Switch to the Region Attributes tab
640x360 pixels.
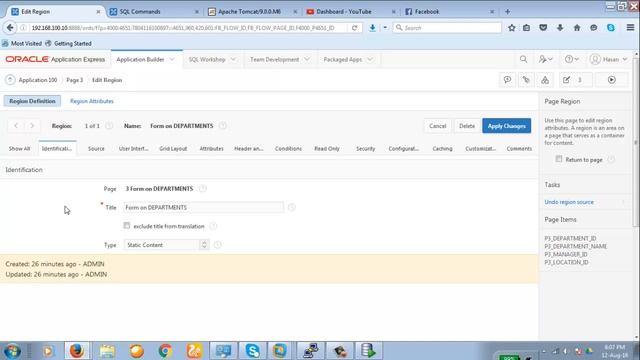tap(92, 101)
